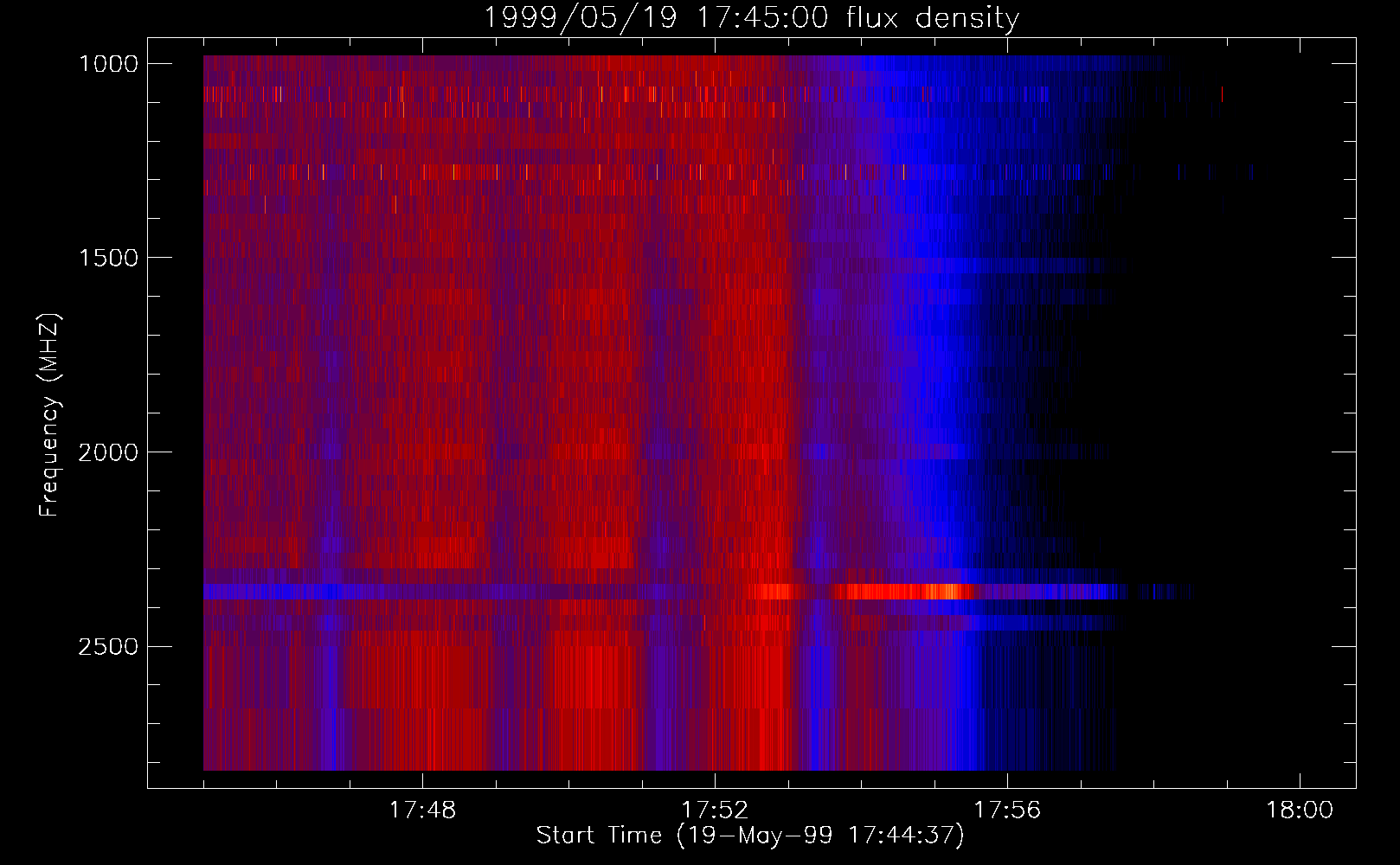Click the 18:00 time tick label
Image resolution: width=1400 pixels, height=865 pixels.
1300,810
